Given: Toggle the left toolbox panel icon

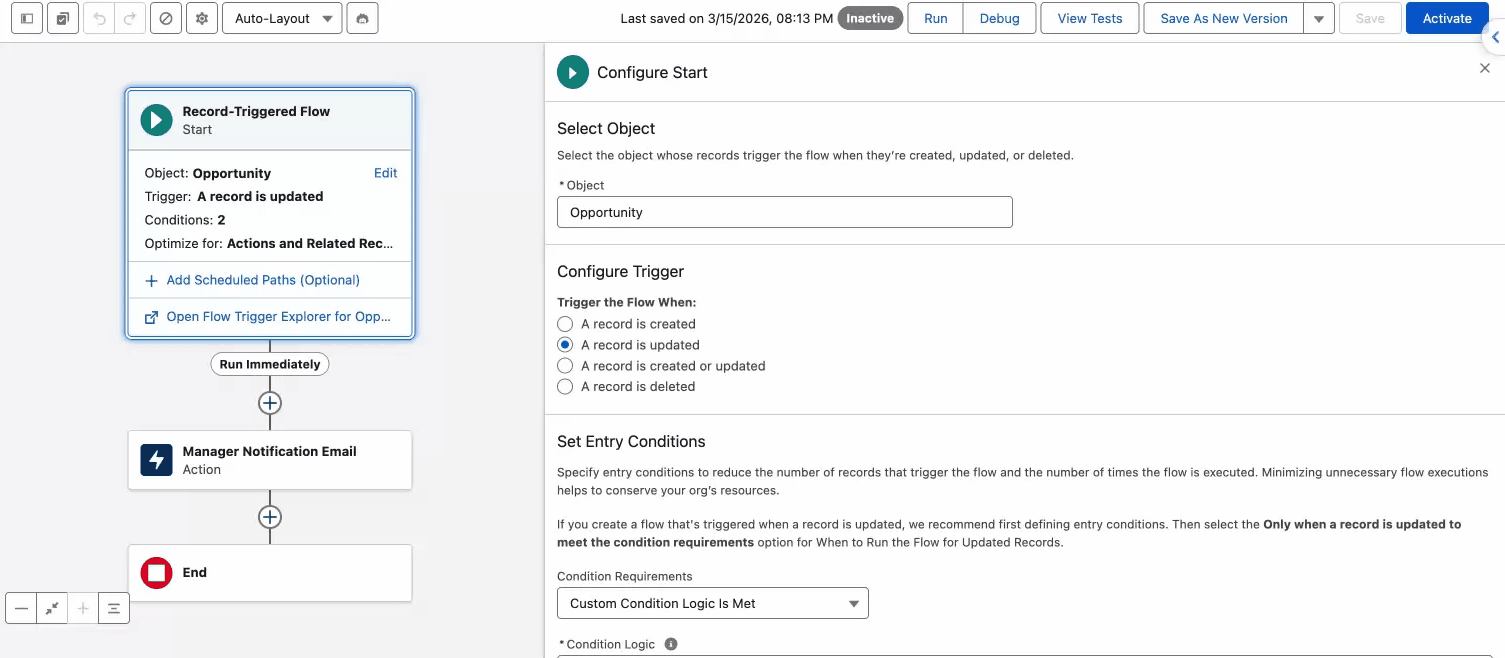Looking at the screenshot, I should point(27,18).
